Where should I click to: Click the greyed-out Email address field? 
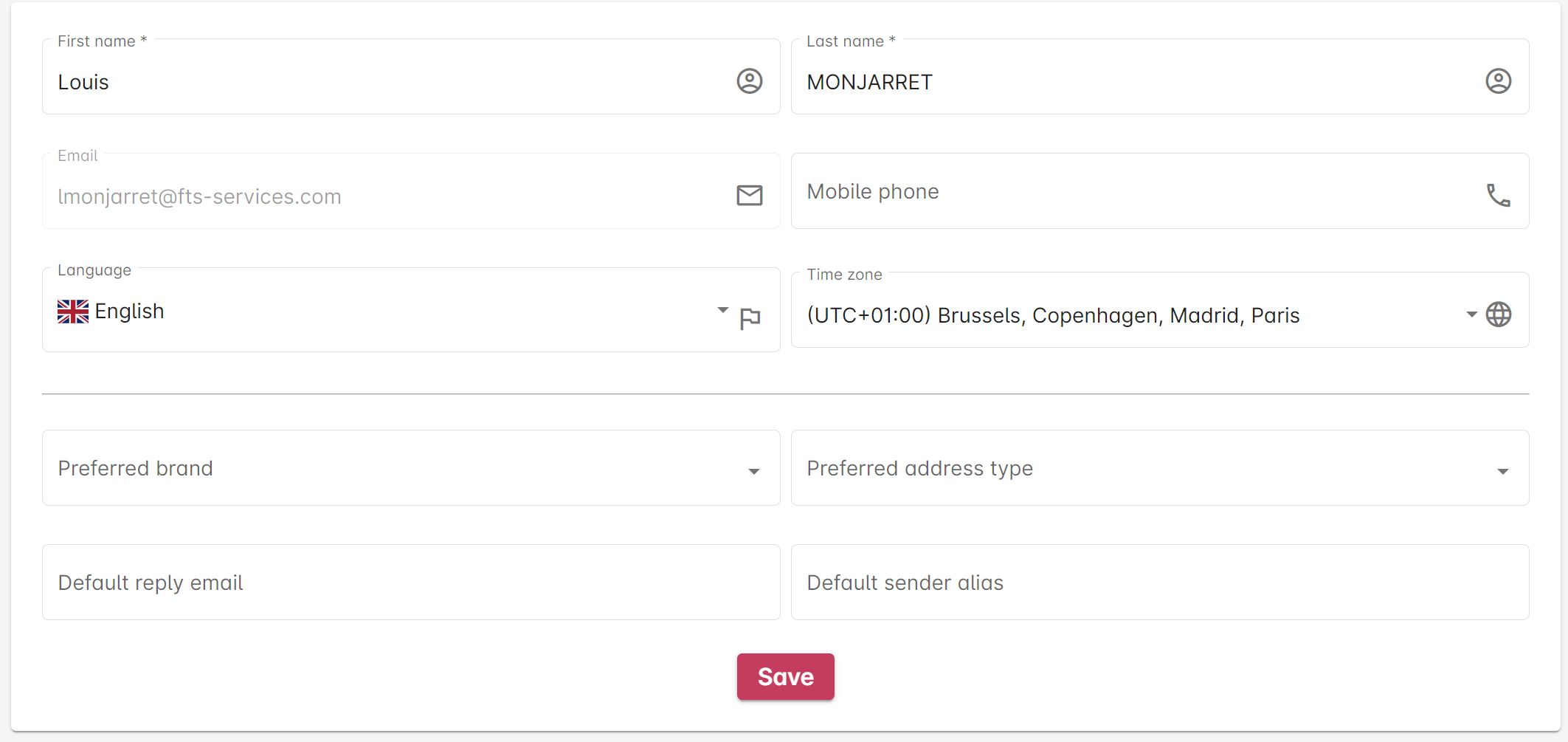coord(369,196)
